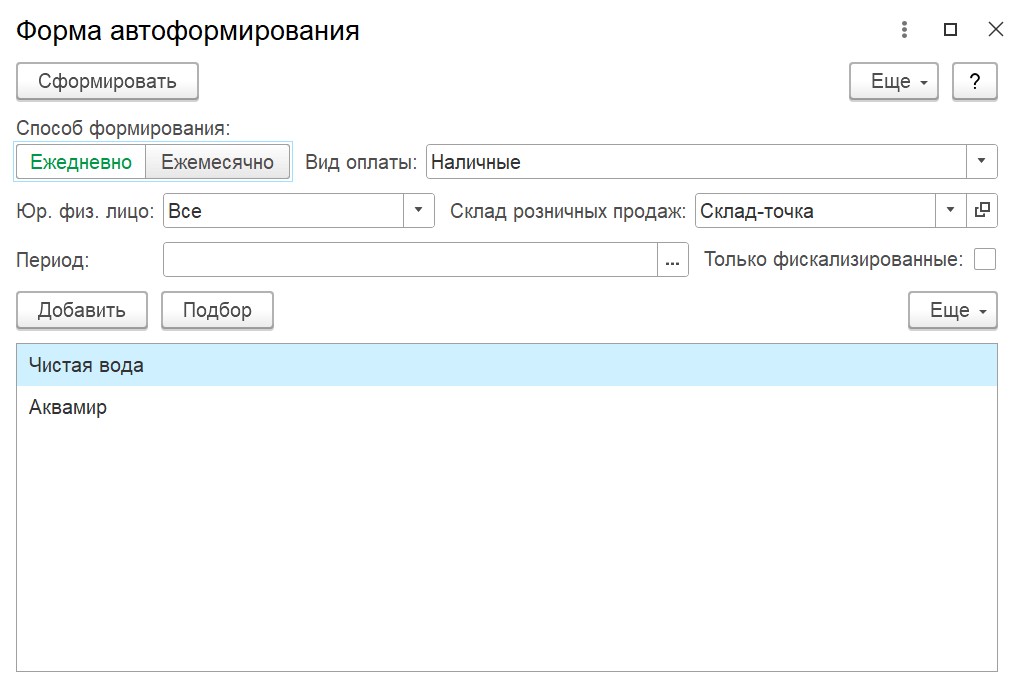This screenshot has width=1023, height=688.
Task: Enable Только фискализированные checkbox
Action: (x=985, y=259)
